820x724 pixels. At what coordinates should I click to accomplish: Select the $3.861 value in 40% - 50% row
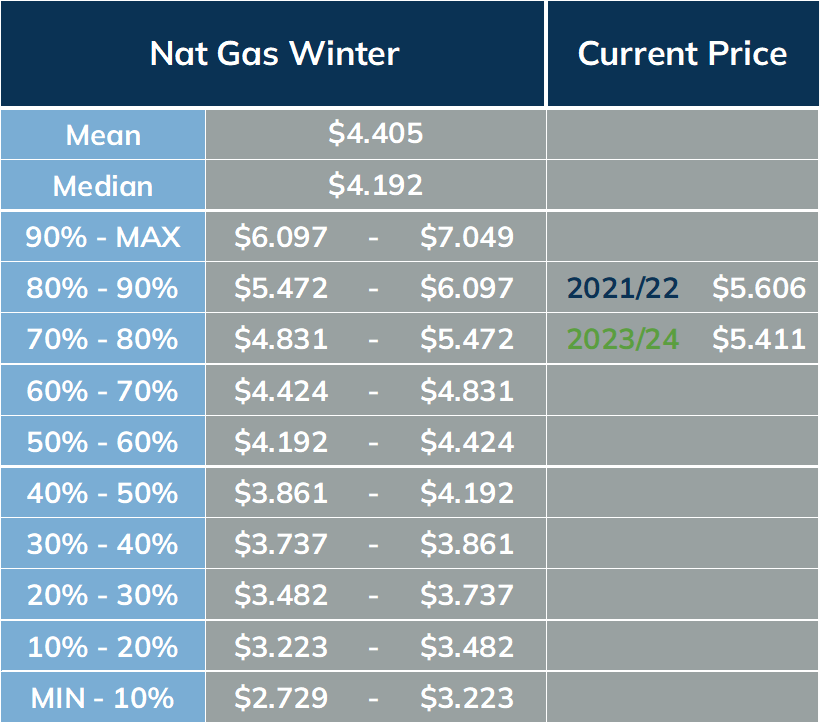click(281, 493)
